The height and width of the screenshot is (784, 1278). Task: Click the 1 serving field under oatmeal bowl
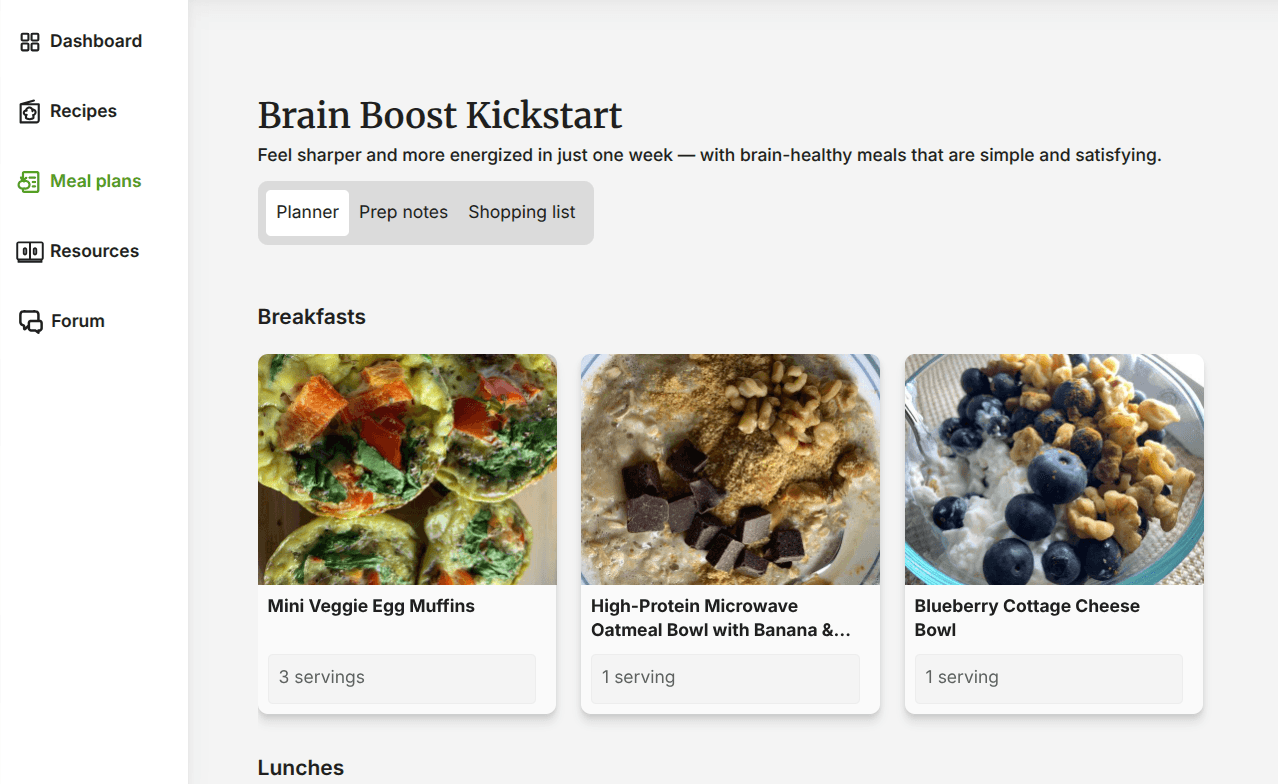pyautogui.click(x=725, y=677)
